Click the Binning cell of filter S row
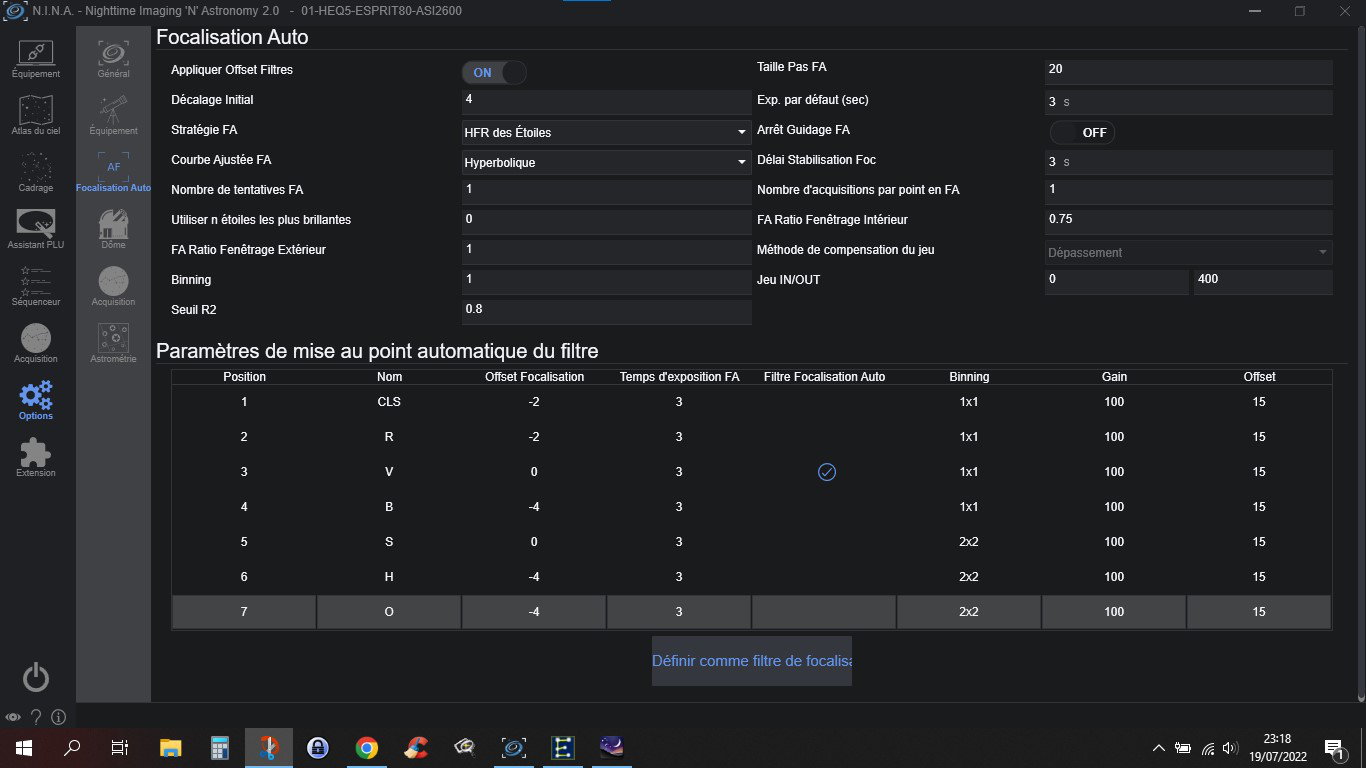 969,542
